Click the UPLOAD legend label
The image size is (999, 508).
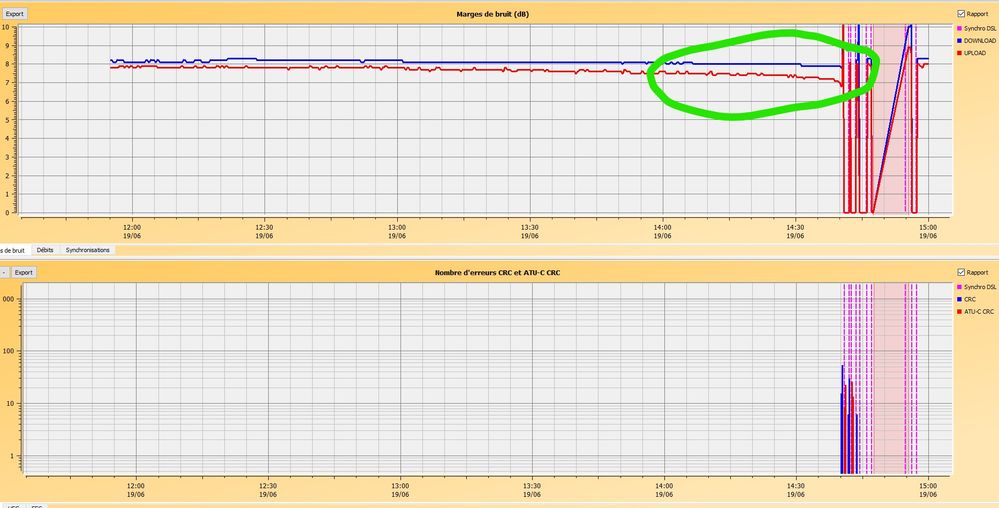pos(975,53)
